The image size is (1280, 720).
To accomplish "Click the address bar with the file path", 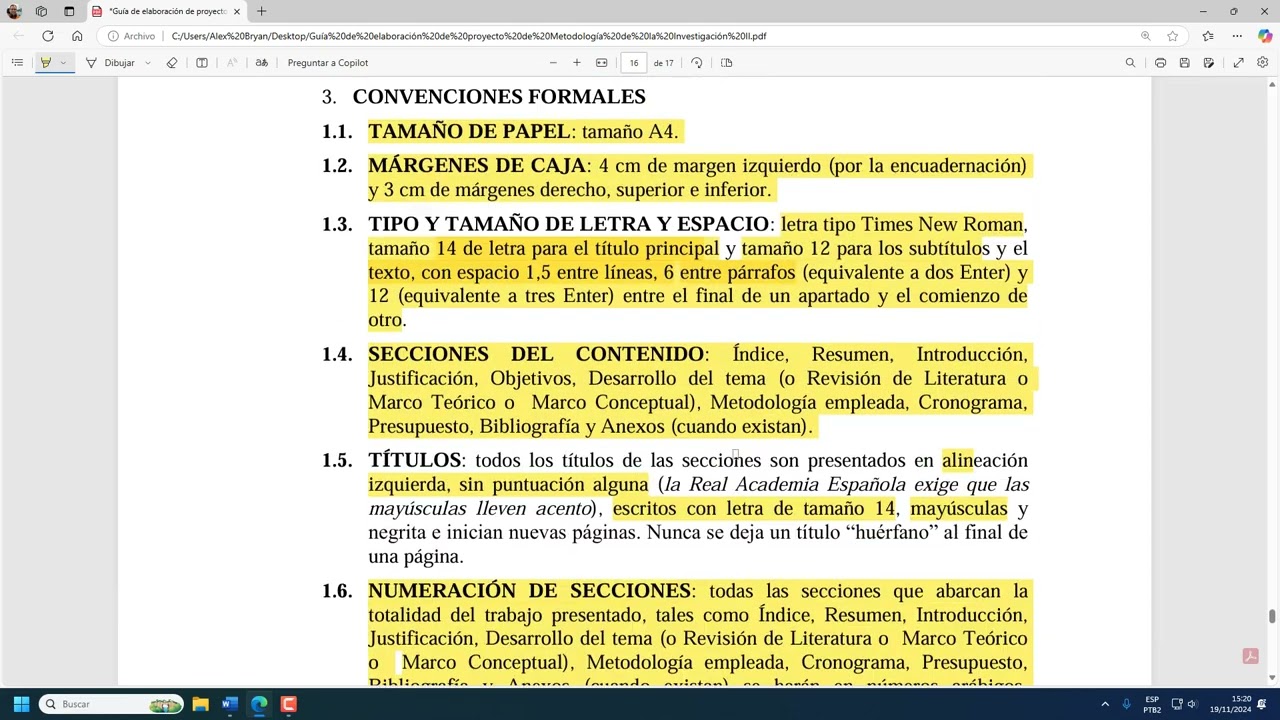I will 640,36.
